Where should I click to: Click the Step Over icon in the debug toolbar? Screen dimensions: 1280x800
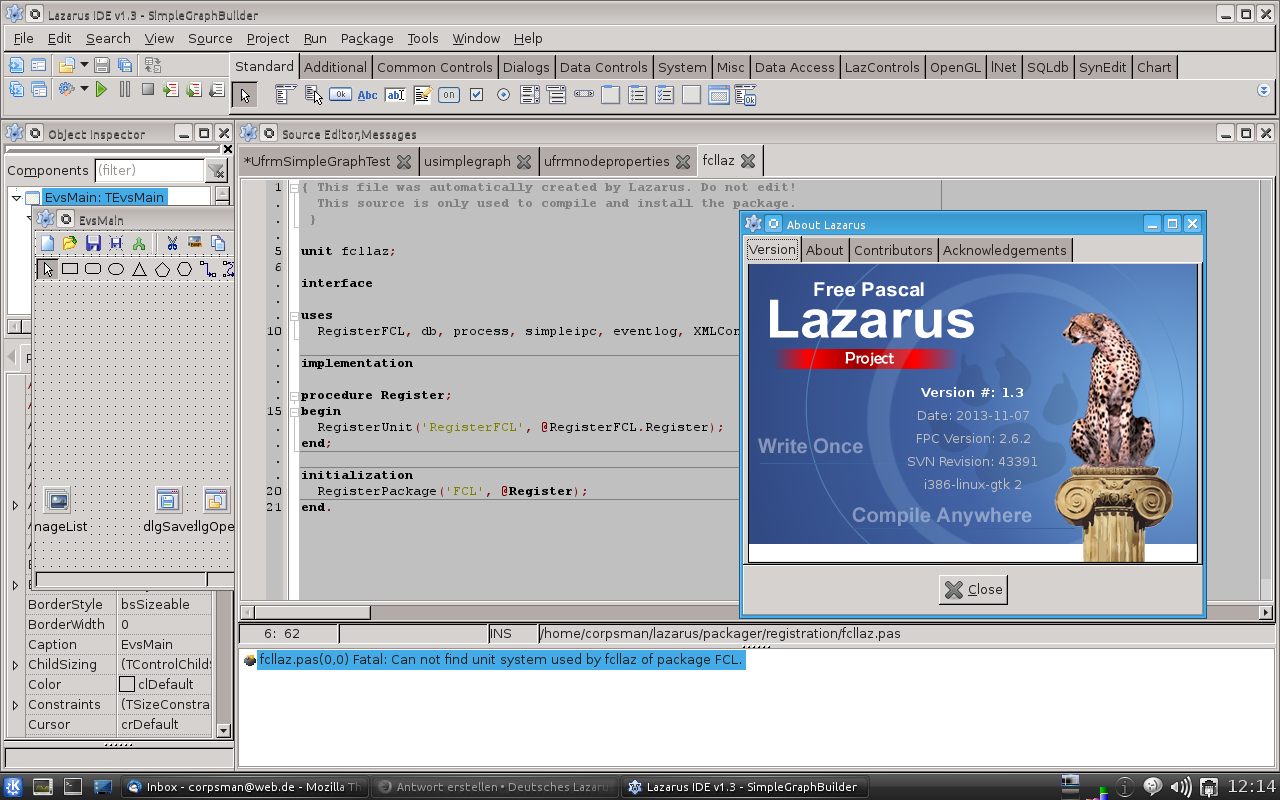pos(193,90)
